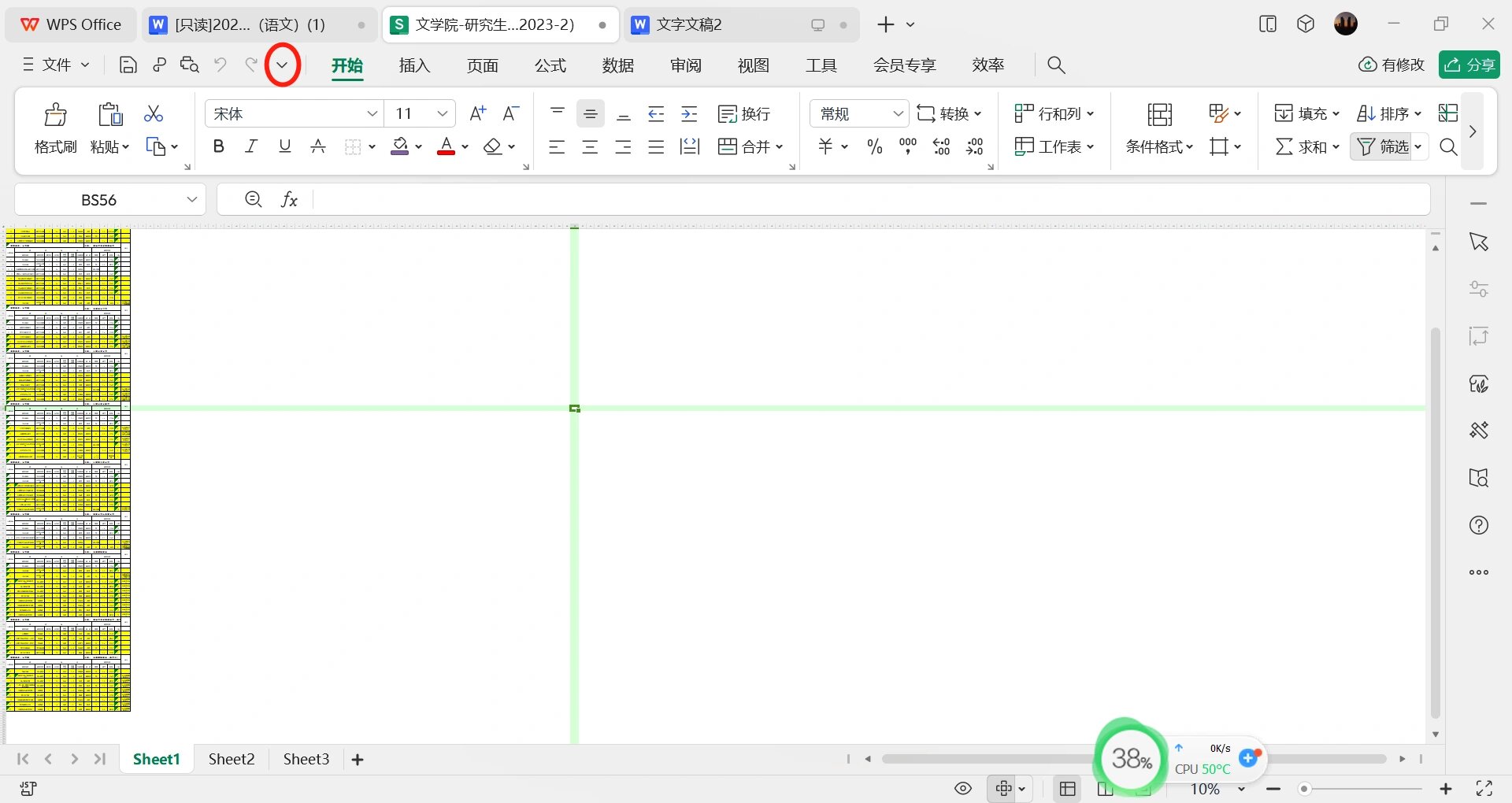Click the fill color bucket swatch
The image size is (1512, 803).
pos(400,146)
